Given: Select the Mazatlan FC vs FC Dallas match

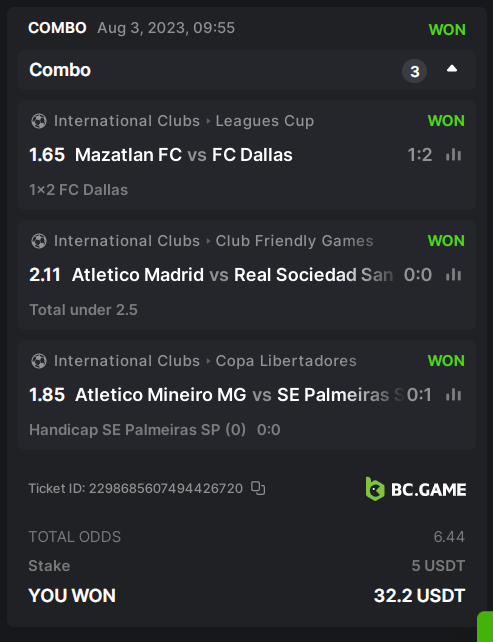Looking at the screenshot, I should click(183, 155).
